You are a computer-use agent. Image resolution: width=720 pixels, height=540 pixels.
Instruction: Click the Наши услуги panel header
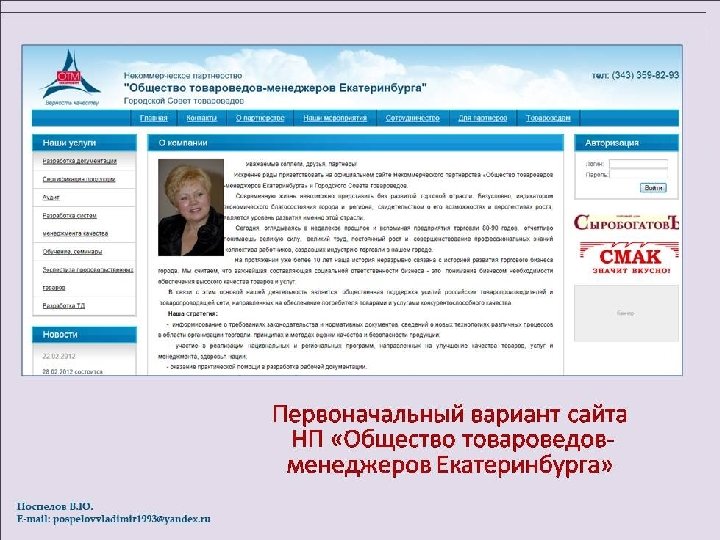point(84,143)
